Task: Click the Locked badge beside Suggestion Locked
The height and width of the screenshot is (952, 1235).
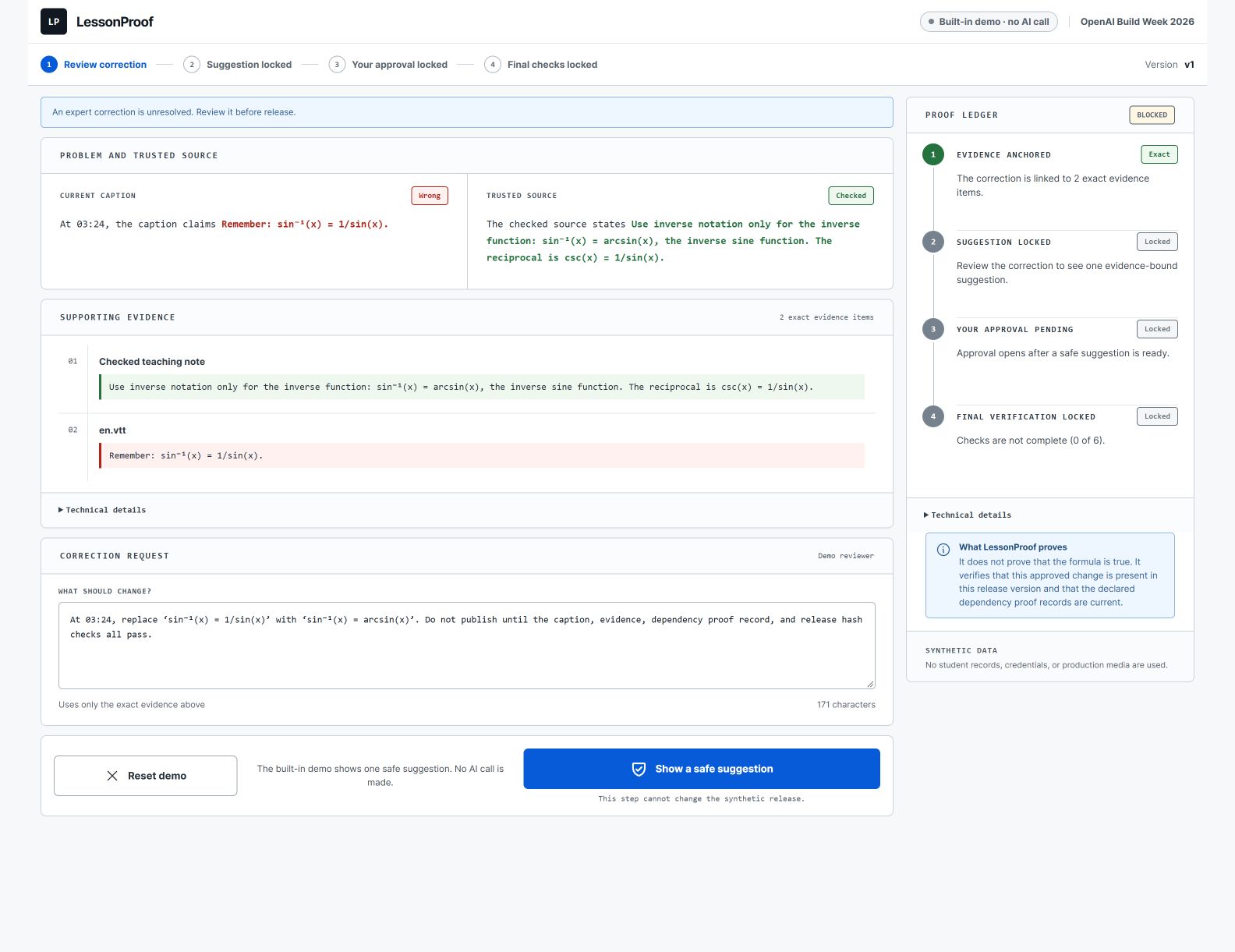Action: [x=1157, y=242]
